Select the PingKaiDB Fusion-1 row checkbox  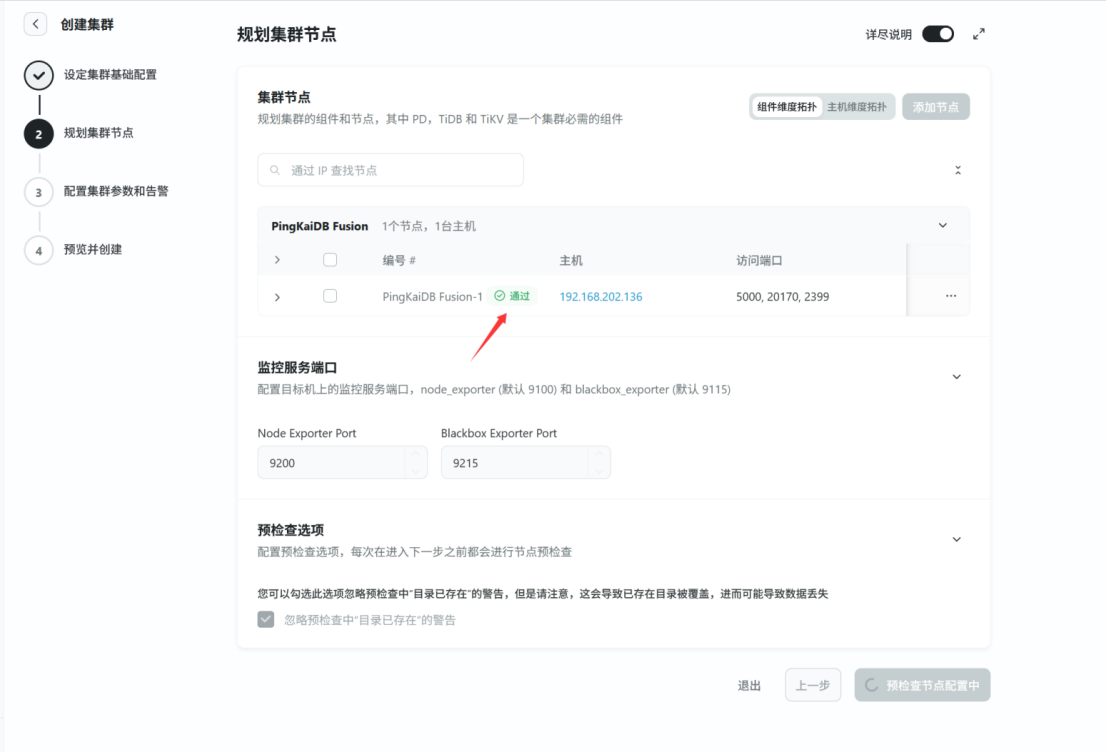330,296
